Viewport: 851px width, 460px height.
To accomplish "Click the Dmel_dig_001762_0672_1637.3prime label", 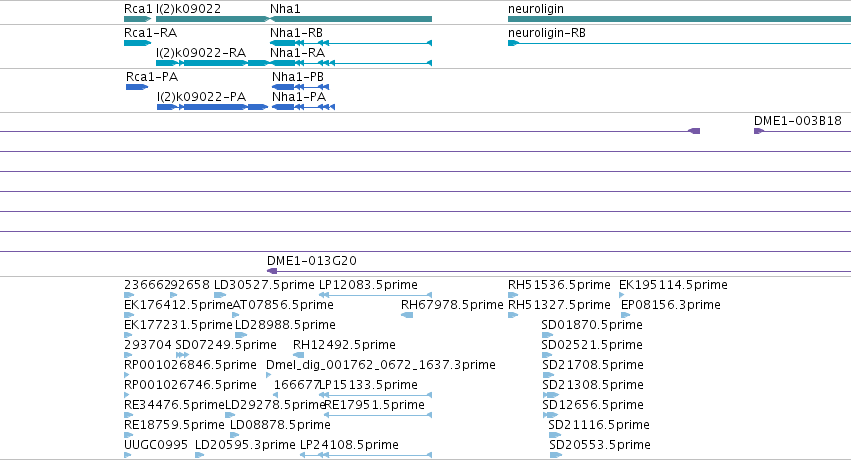I will (380, 365).
